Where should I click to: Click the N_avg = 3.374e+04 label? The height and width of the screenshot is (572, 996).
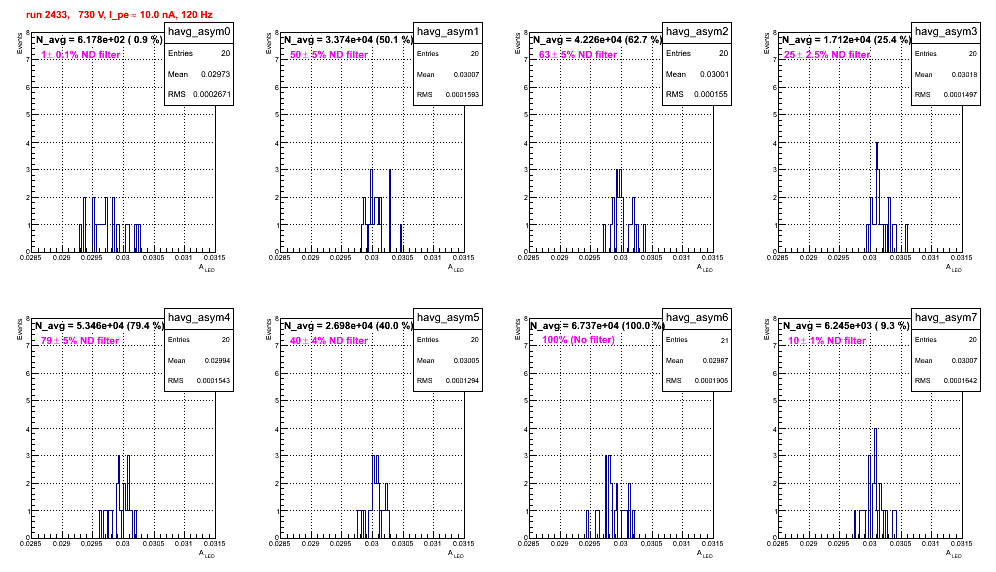(x=348, y=40)
